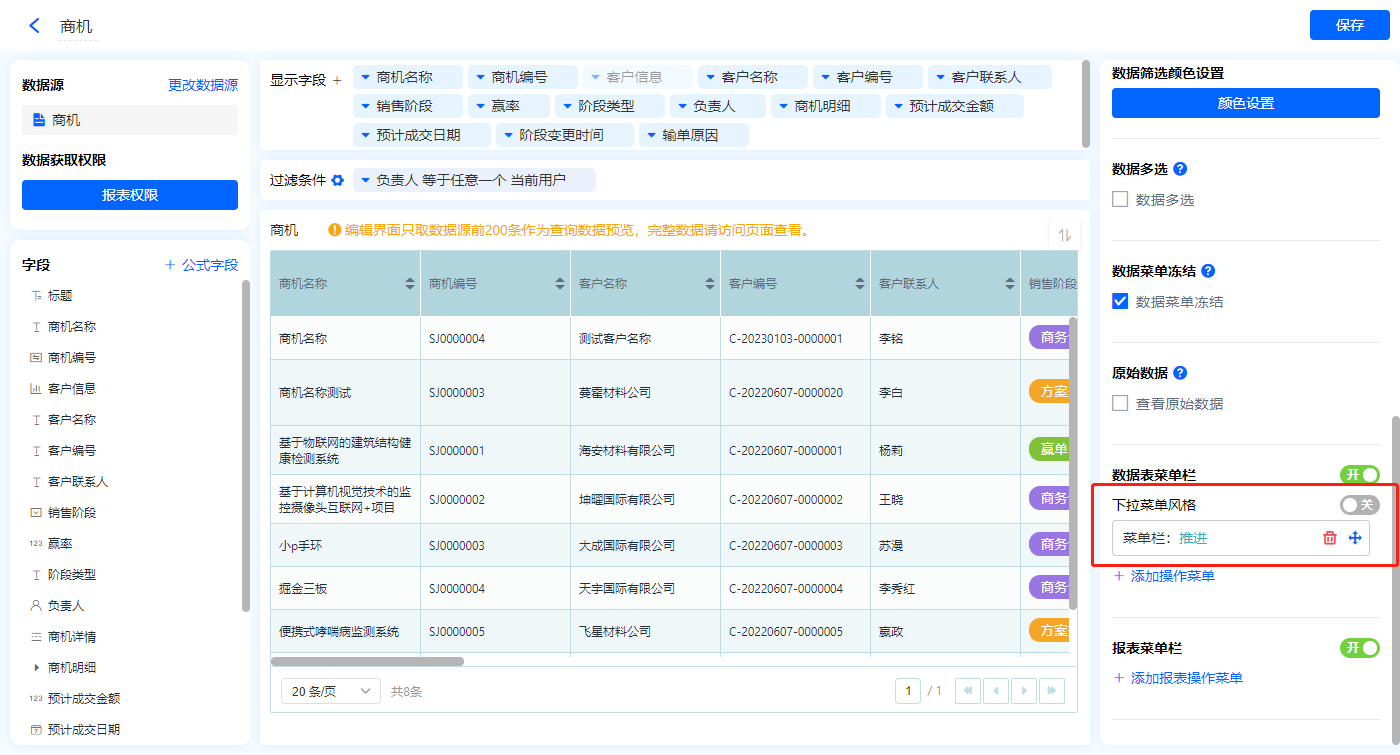Turn off the 数据表菜单栏 switch

pos(1359,475)
